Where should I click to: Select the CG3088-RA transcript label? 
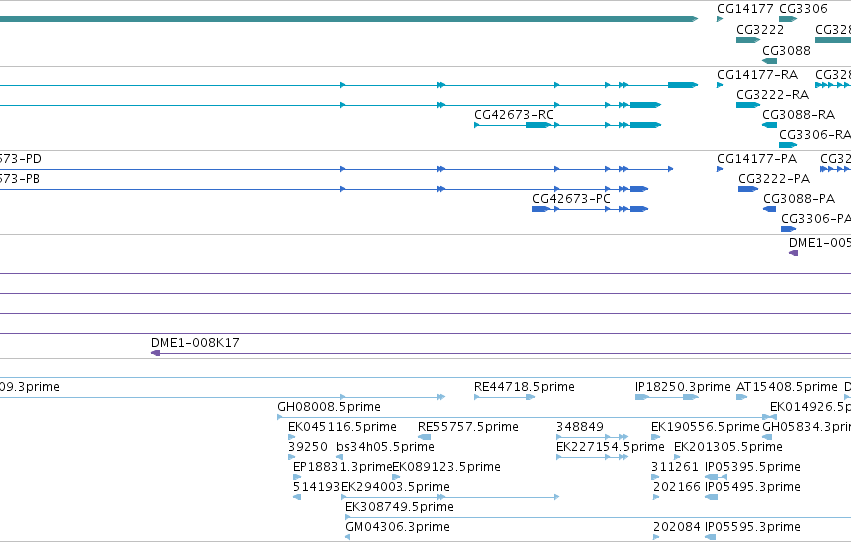[798, 115]
